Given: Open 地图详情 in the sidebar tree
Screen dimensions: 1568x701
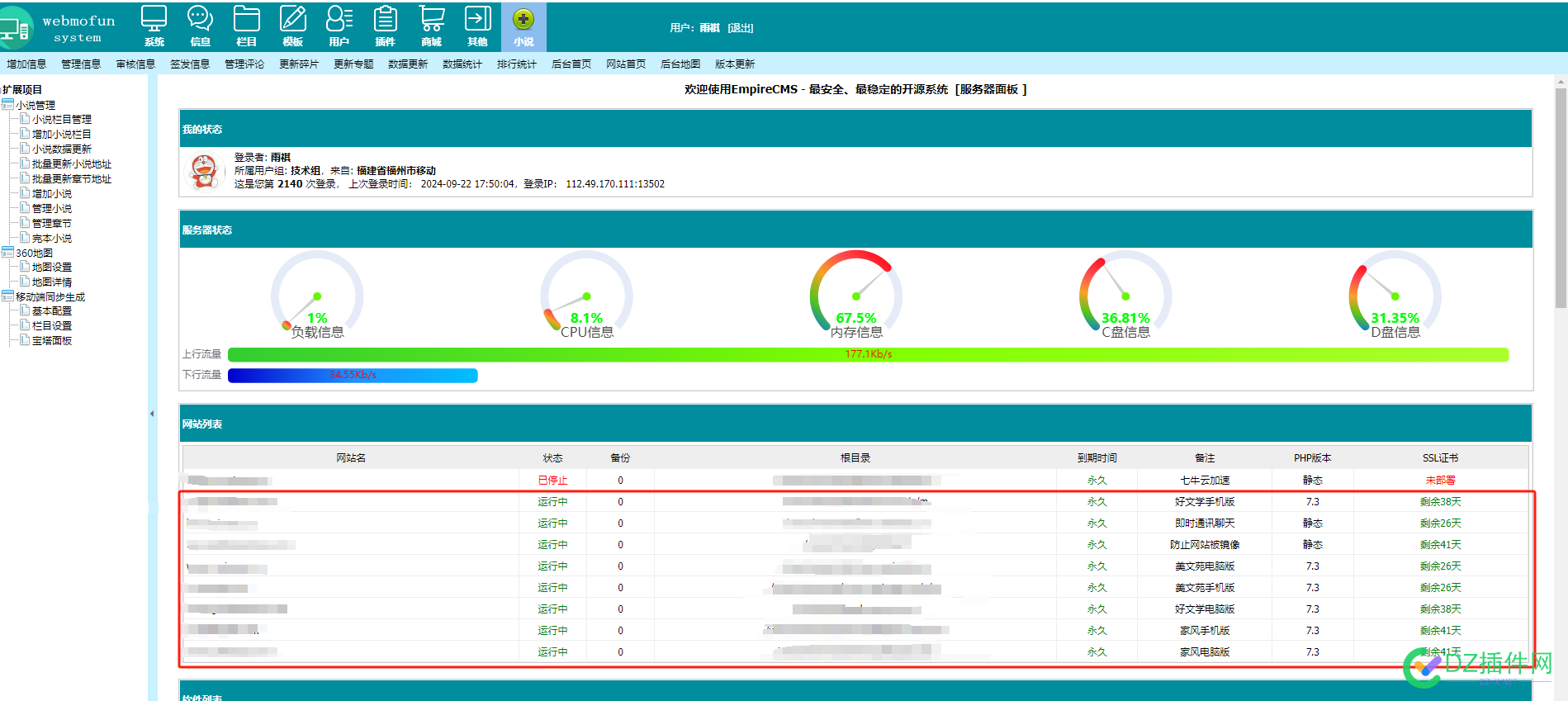Looking at the screenshot, I should tap(52, 282).
